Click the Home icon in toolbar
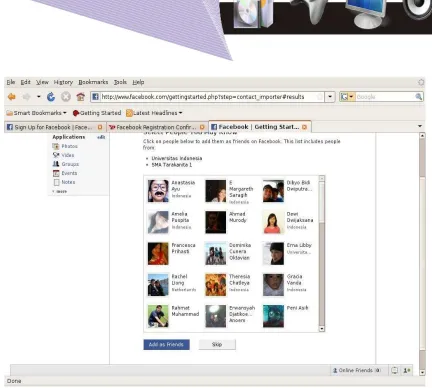Viewport: 432px width, 388px height. tap(81, 97)
